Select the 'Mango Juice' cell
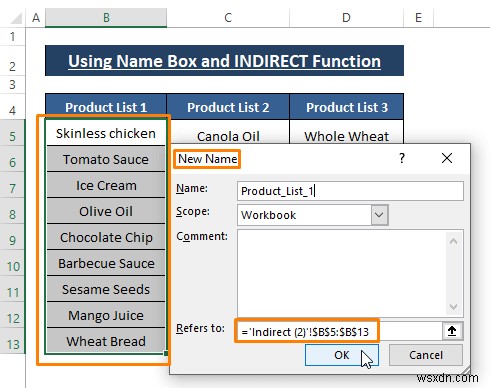490x388 pixels. point(106,315)
